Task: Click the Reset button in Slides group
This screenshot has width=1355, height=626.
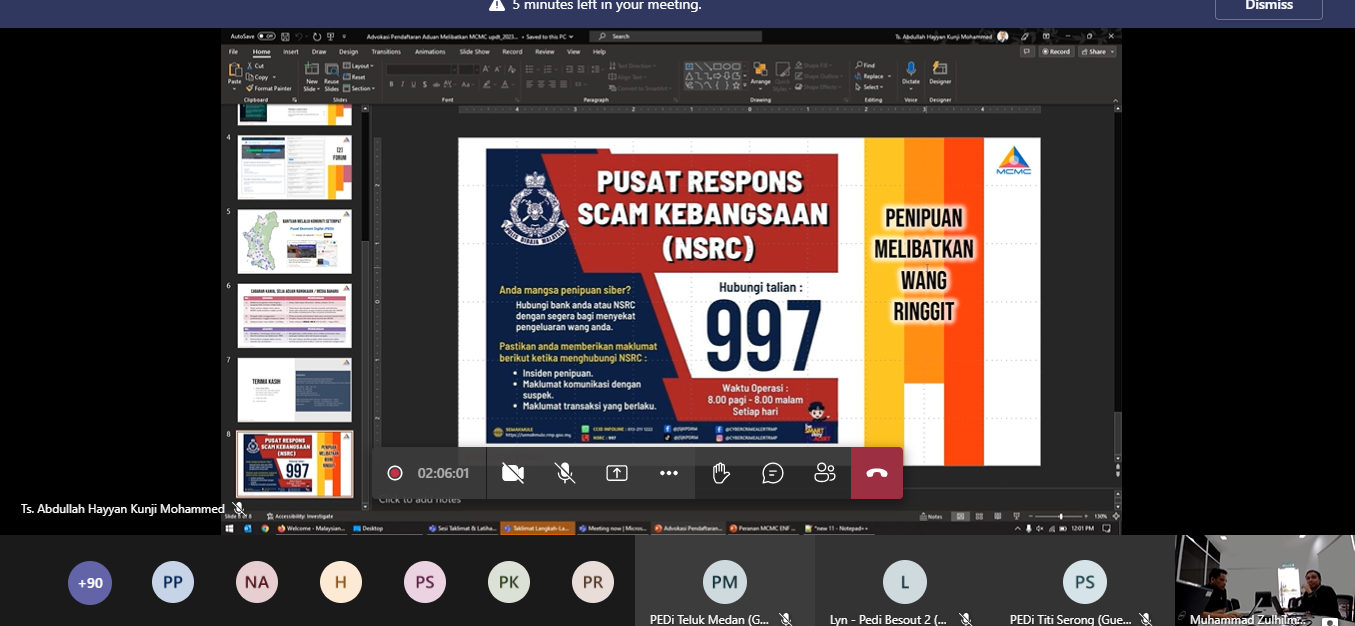Action: click(x=356, y=77)
